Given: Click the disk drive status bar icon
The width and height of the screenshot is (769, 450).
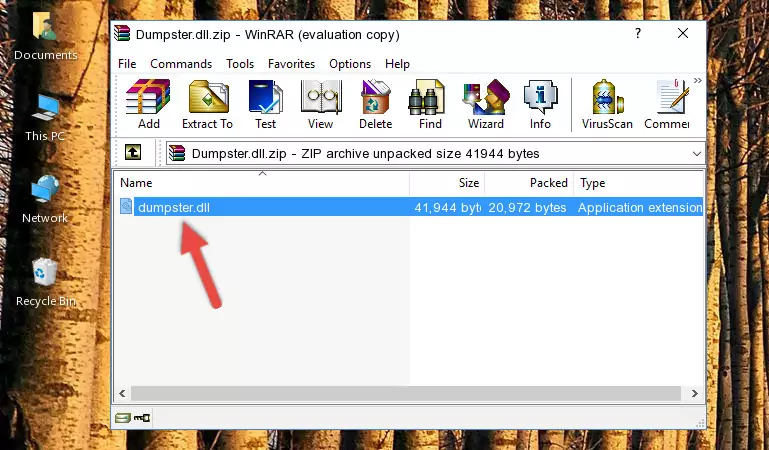Looking at the screenshot, I should [x=123, y=418].
